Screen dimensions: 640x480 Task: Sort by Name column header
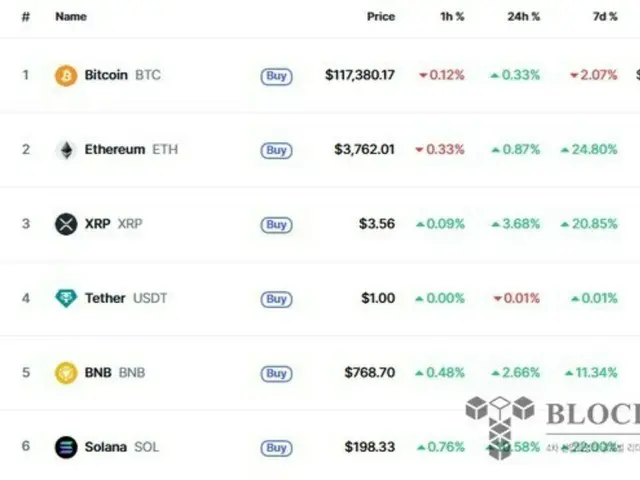click(71, 17)
